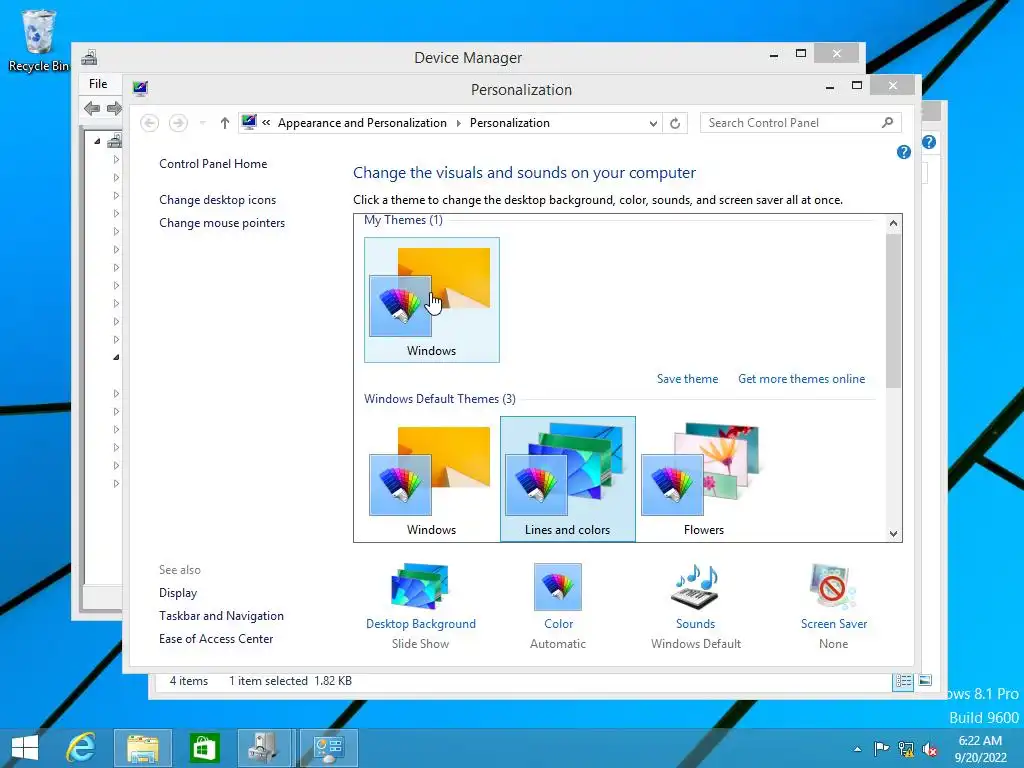
Task: Select the Windows theme under Windows Default Themes
Action: point(432,479)
